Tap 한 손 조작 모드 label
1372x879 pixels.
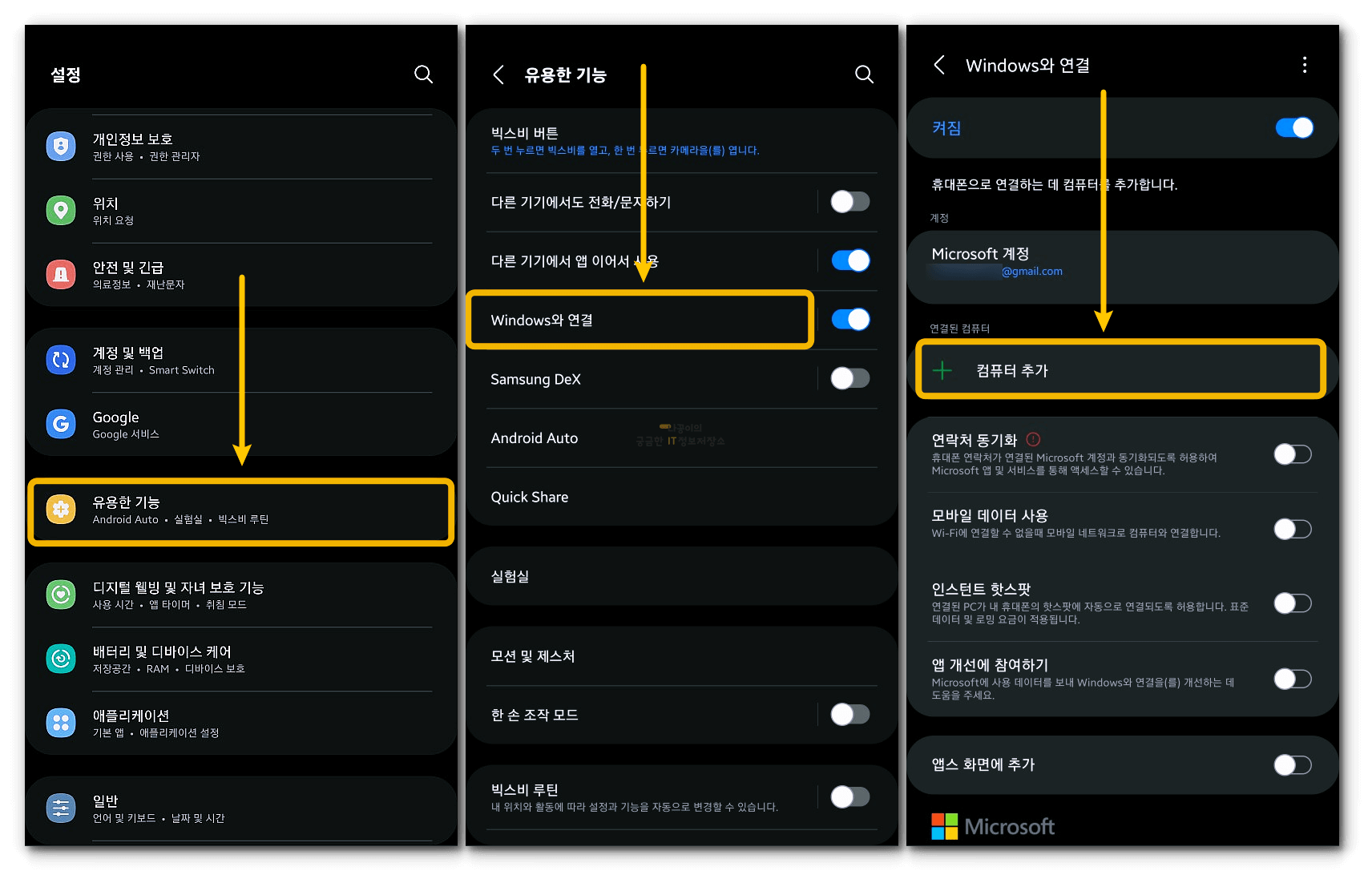tap(535, 715)
